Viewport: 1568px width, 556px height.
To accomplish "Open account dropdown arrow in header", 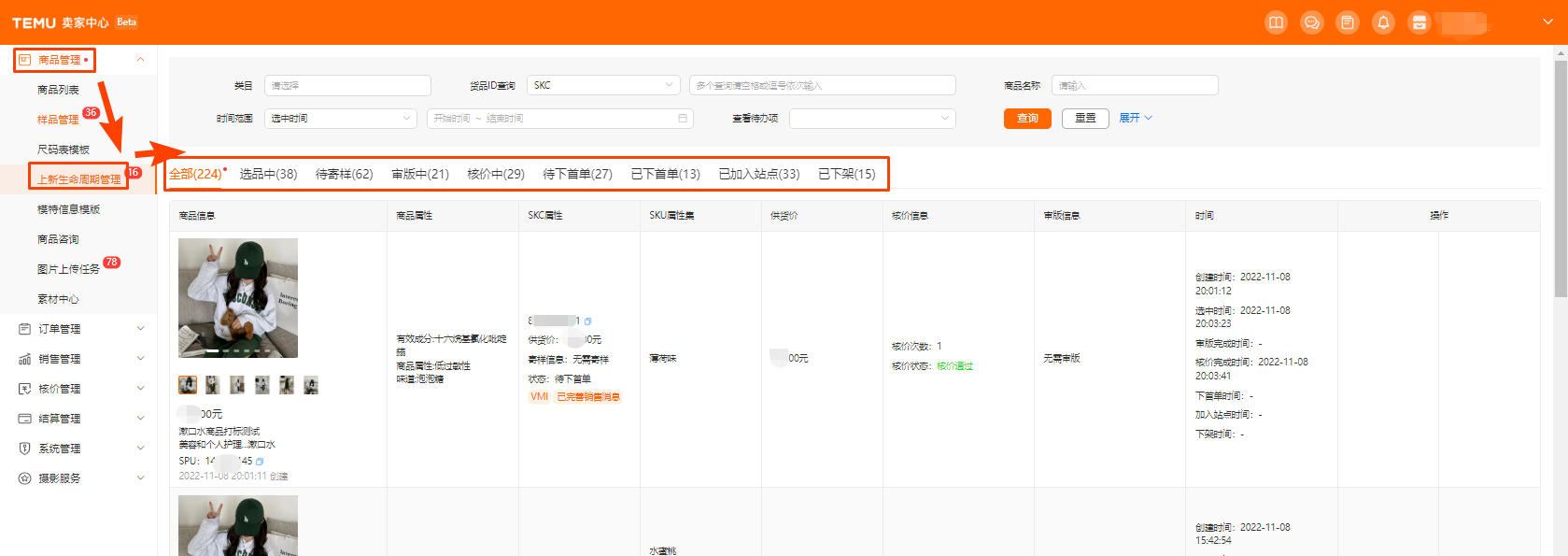I will pyautogui.click(x=1547, y=22).
